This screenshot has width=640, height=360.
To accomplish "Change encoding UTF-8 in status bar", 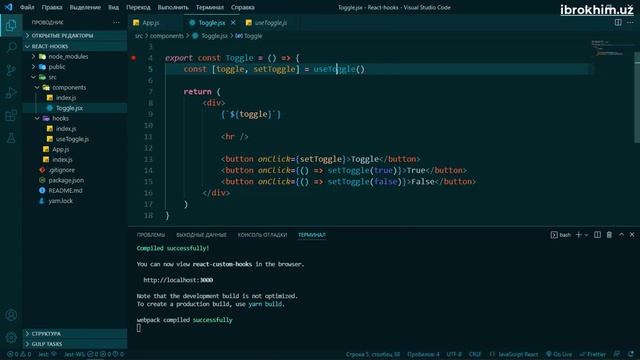I will (x=454, y=354).
